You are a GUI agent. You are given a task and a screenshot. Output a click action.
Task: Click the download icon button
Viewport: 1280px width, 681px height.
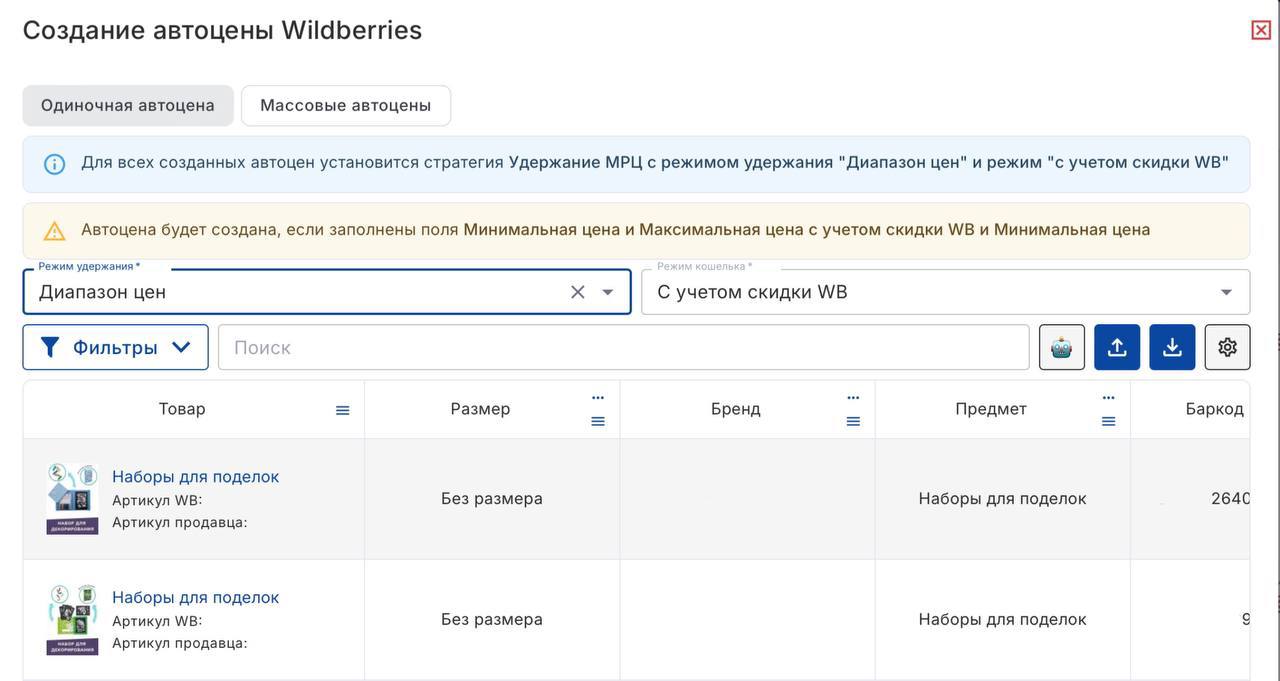click(x=1172, y=348)
